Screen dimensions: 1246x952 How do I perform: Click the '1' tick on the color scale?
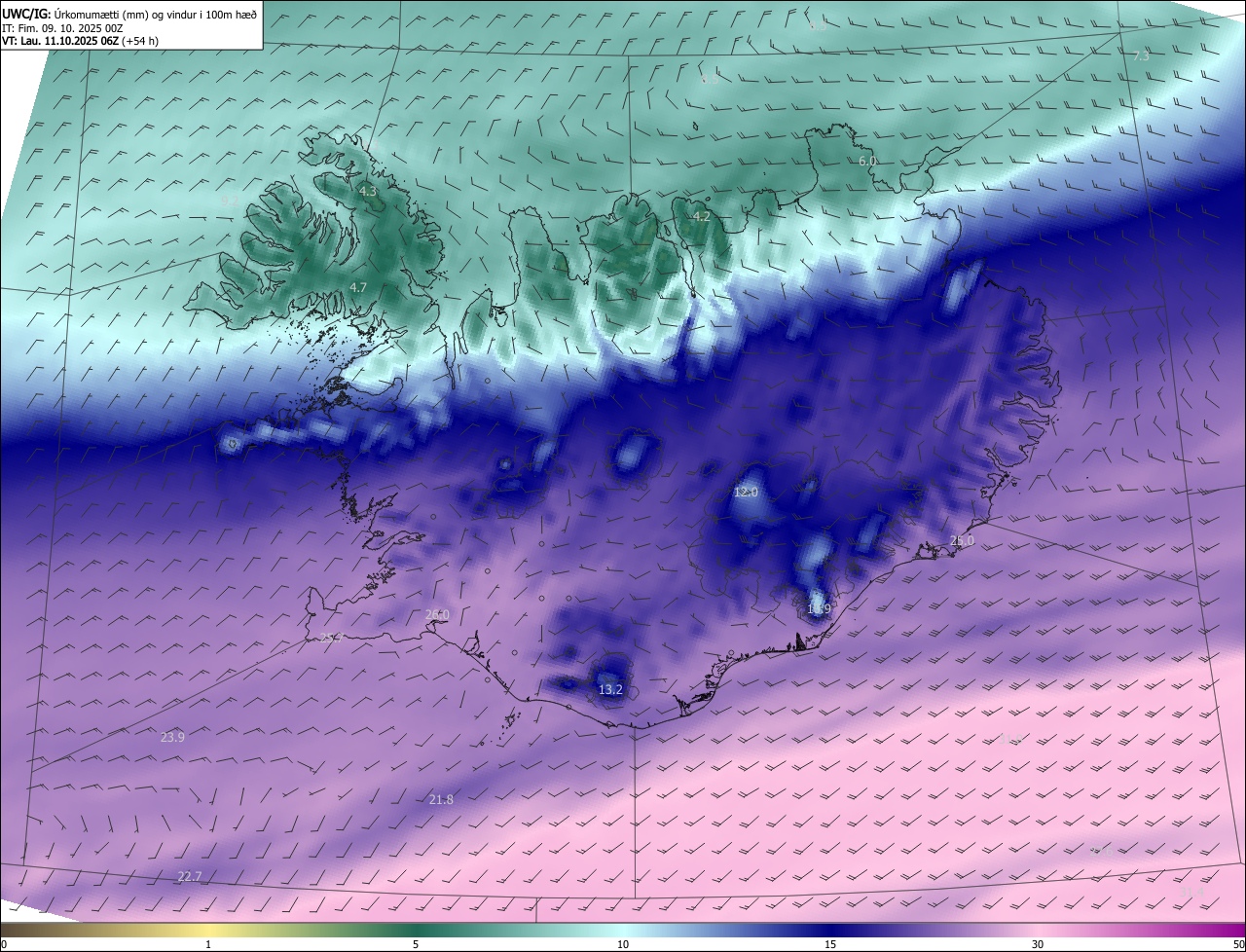(x=208, y=944)
